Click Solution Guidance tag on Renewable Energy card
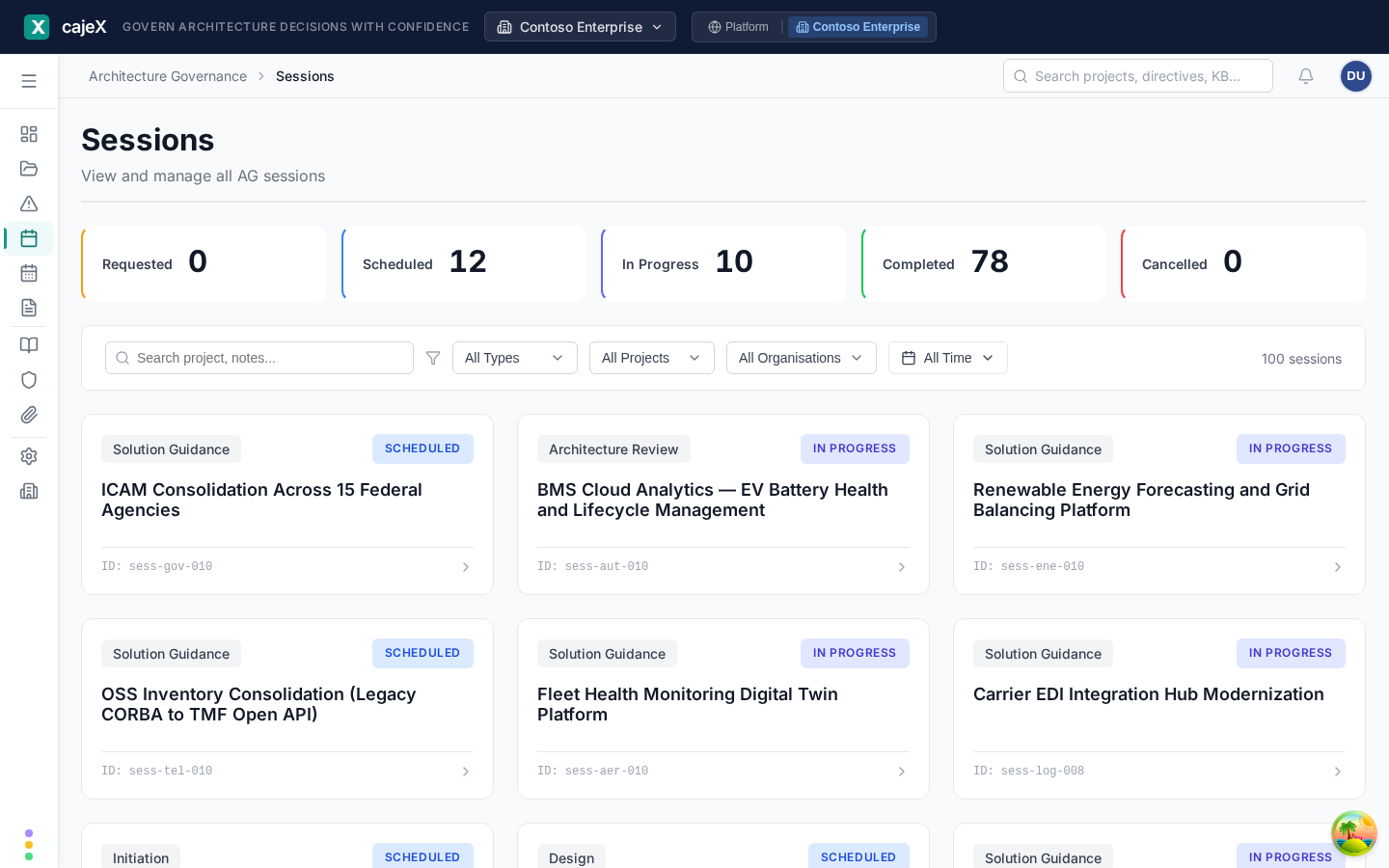The image size is (1389, 868). 1043,449
